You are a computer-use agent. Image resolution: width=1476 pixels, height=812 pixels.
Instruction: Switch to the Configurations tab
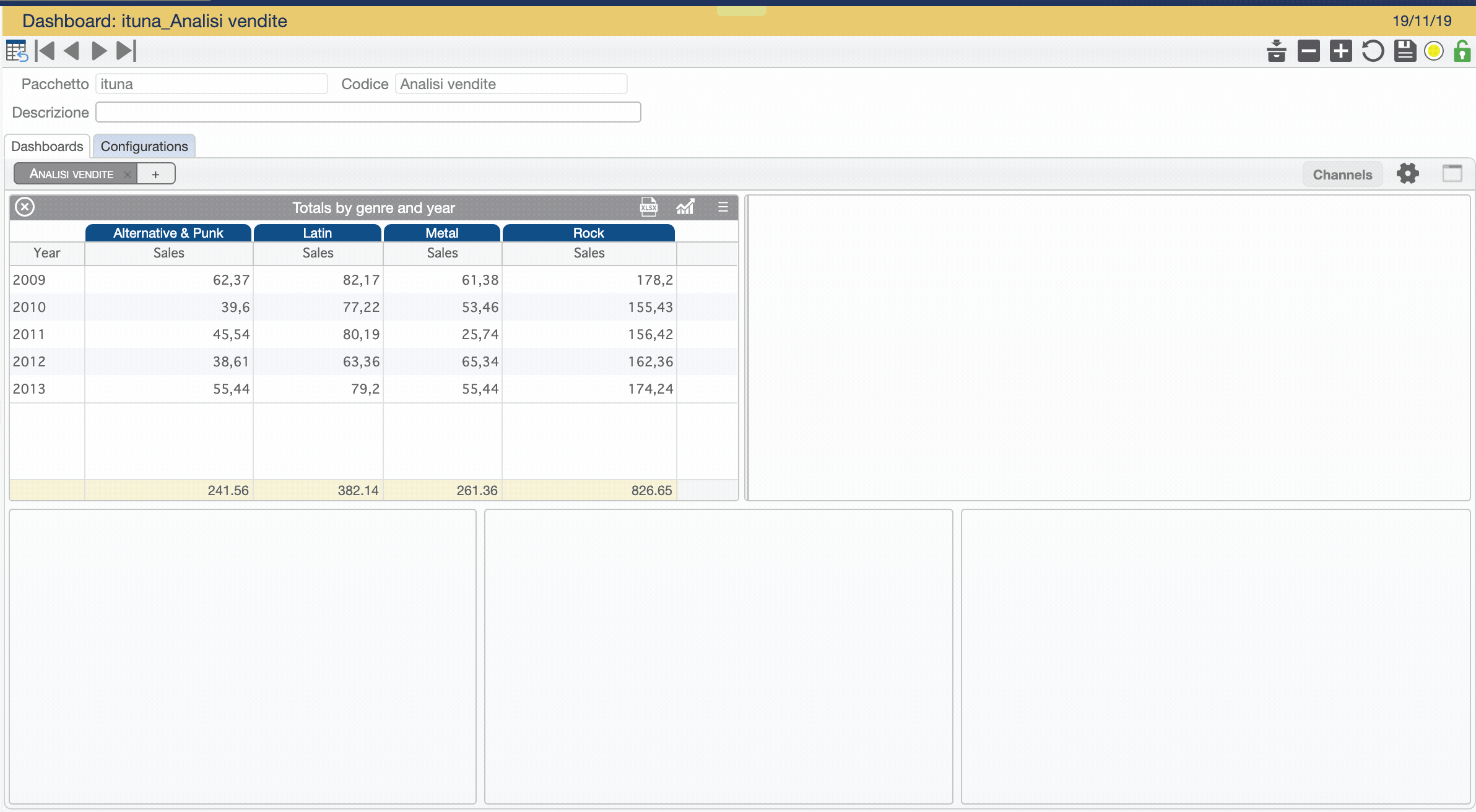coord(144,146)
